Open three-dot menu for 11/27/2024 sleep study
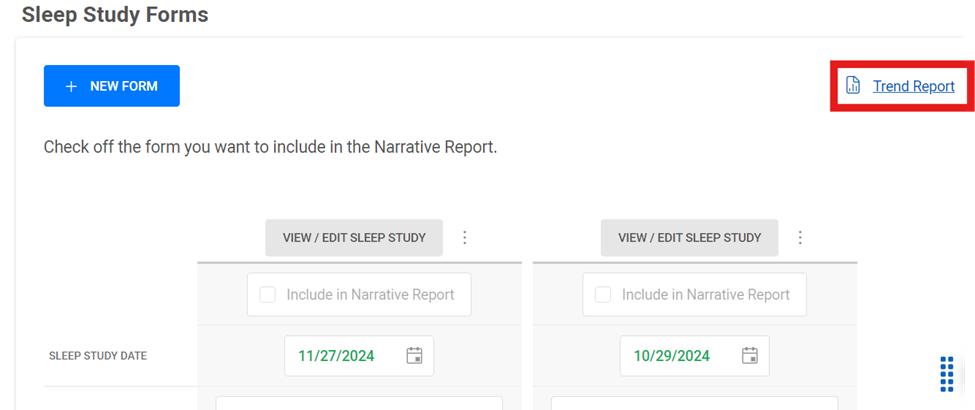Image resolution: width=975 pixels, height=410 pixels. click(x=464, y=238)
